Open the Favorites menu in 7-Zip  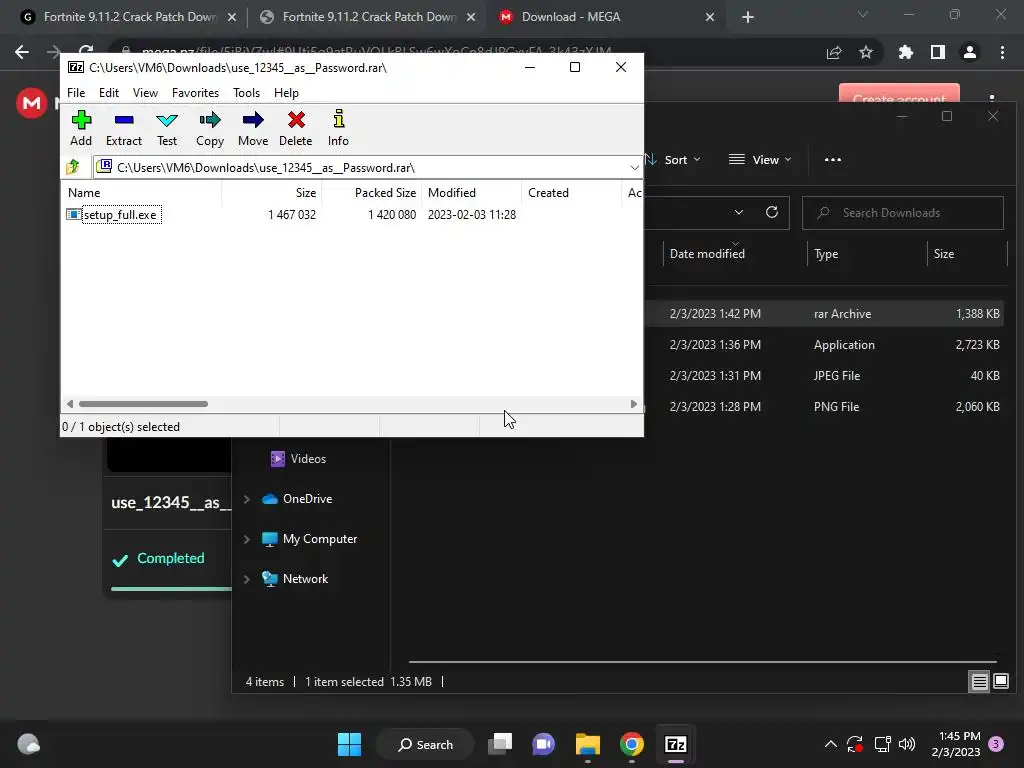click(x=195, y=93)
